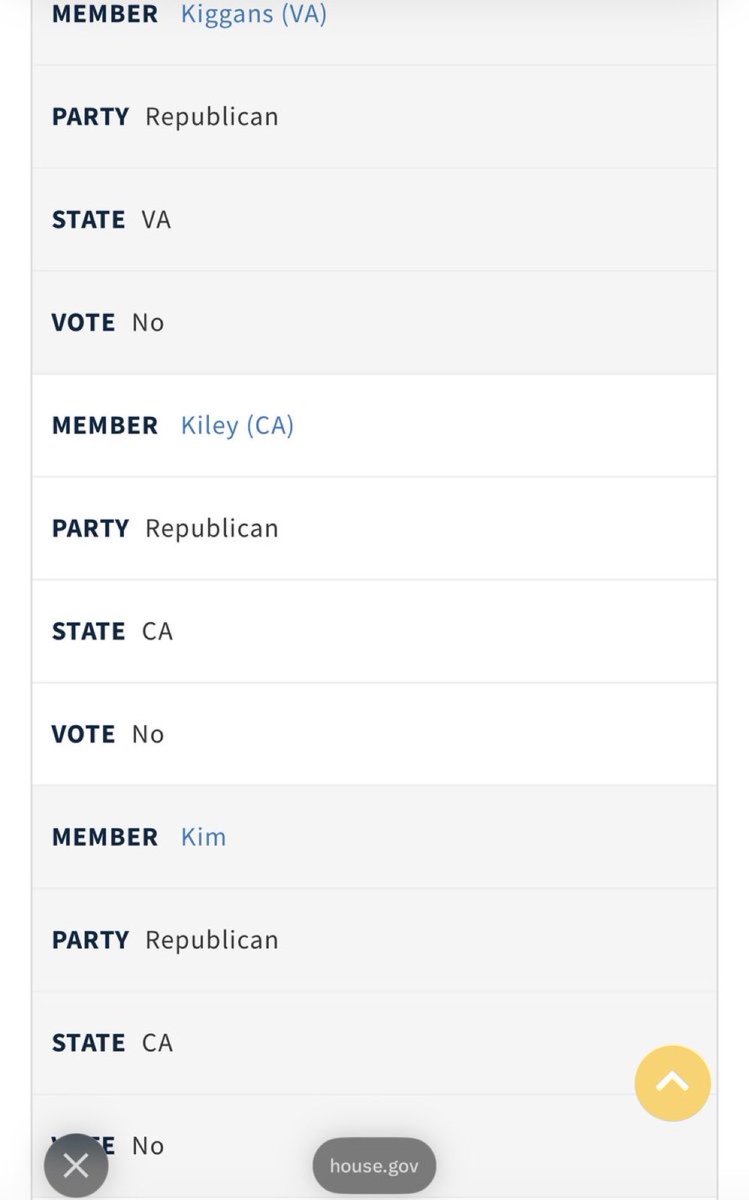Select the CA state value under Kiley

tap(157, 632)
